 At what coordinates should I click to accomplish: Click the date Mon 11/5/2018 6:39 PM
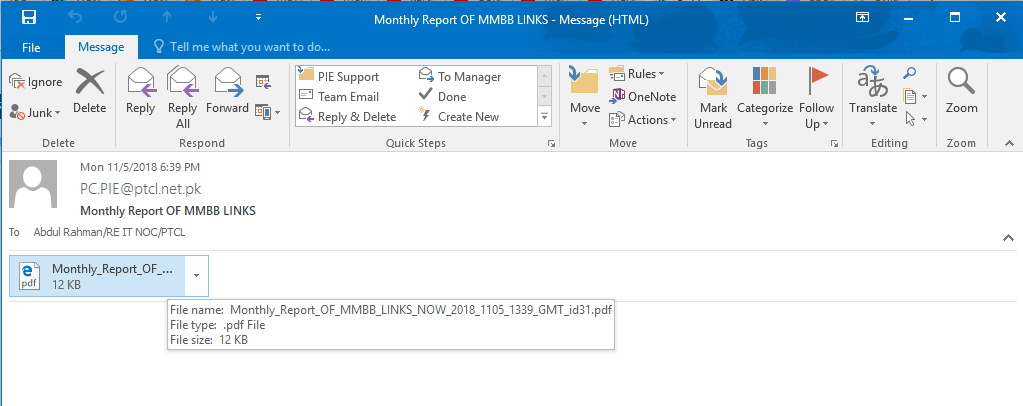140,167
